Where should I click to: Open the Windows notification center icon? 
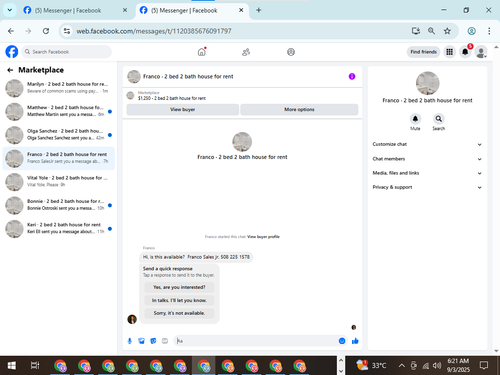[484, 365]
